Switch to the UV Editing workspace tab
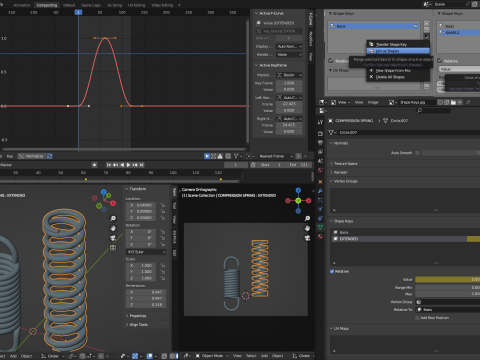Screen dimensions: 480x360 click(x=136, y=5)
